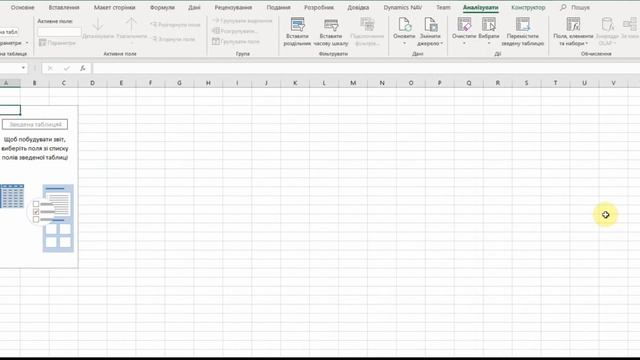Click the pivot table name field

point(9,32)
